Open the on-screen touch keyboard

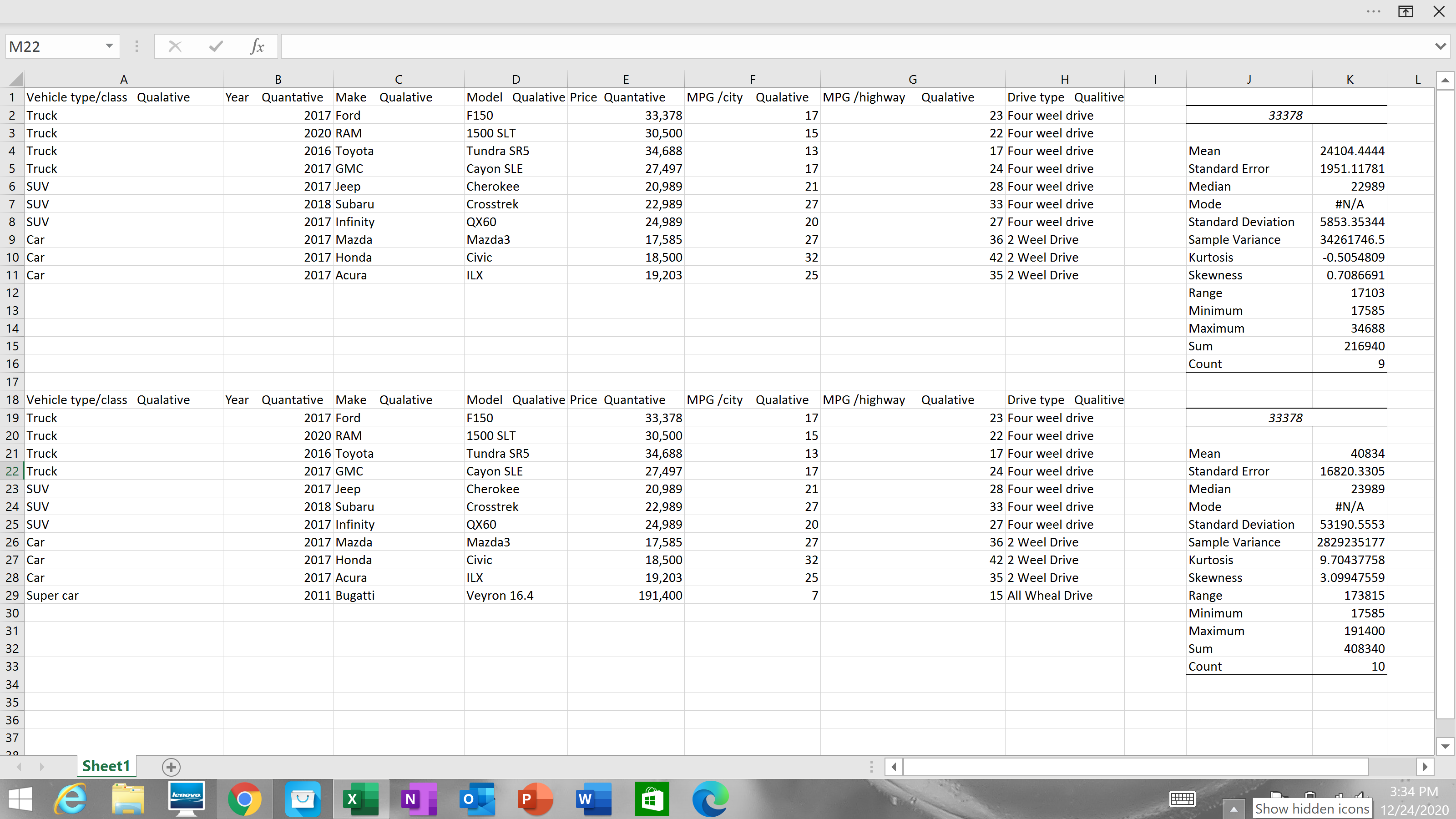tap(1183, 799)
